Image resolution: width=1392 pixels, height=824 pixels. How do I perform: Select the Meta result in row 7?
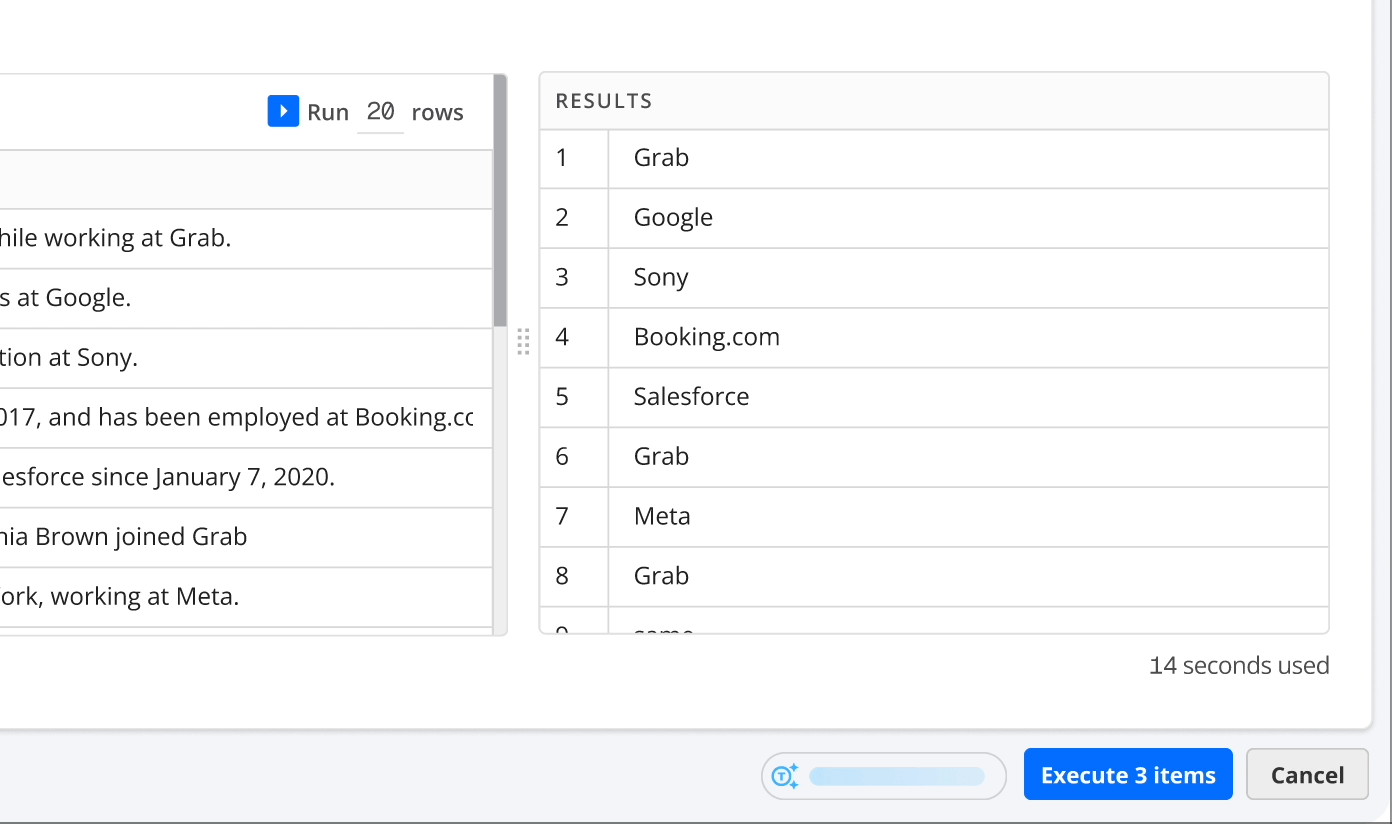tap(662, 516)
